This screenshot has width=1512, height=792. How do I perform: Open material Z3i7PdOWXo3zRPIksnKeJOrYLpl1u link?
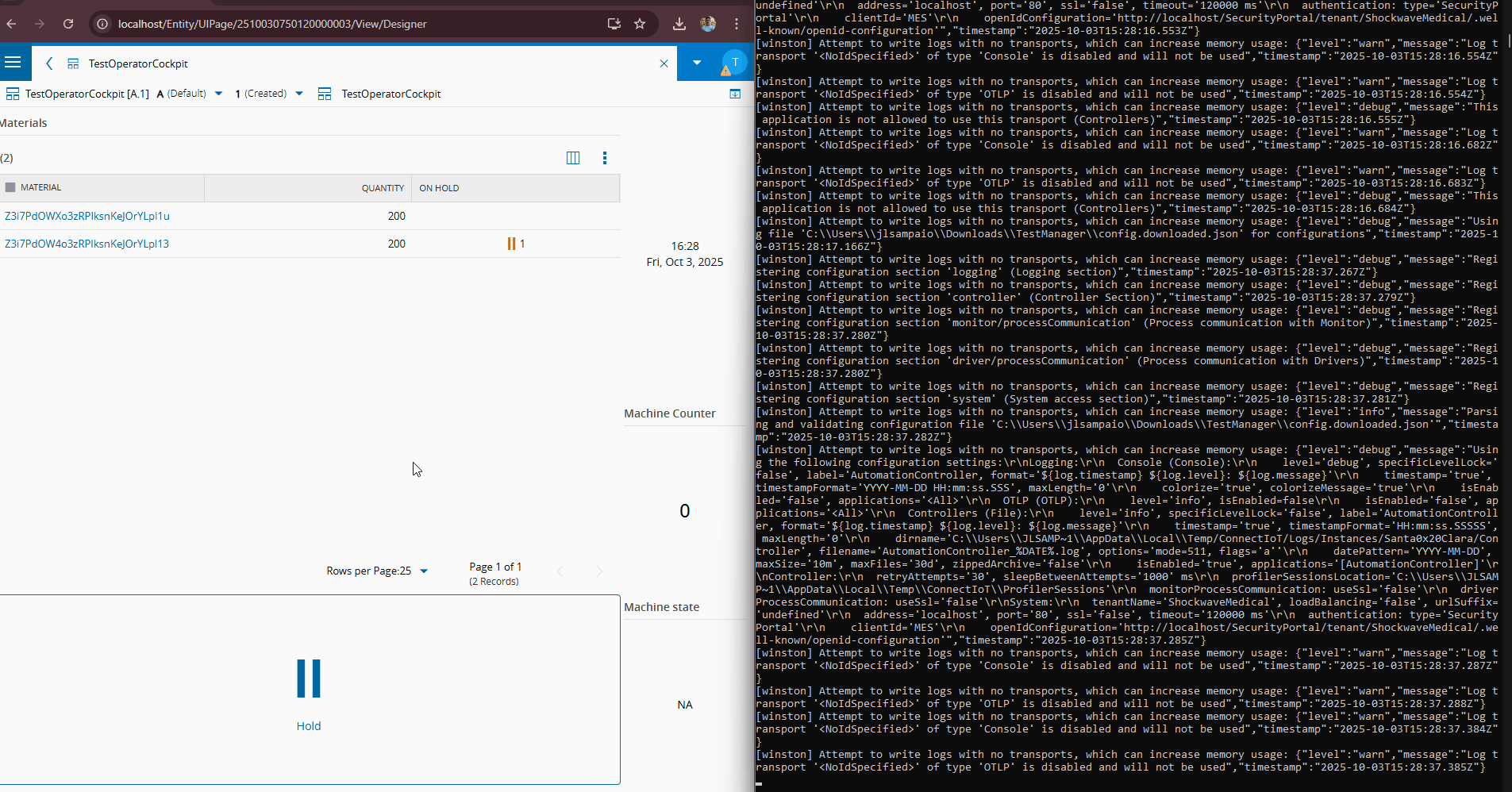point(87,216)
